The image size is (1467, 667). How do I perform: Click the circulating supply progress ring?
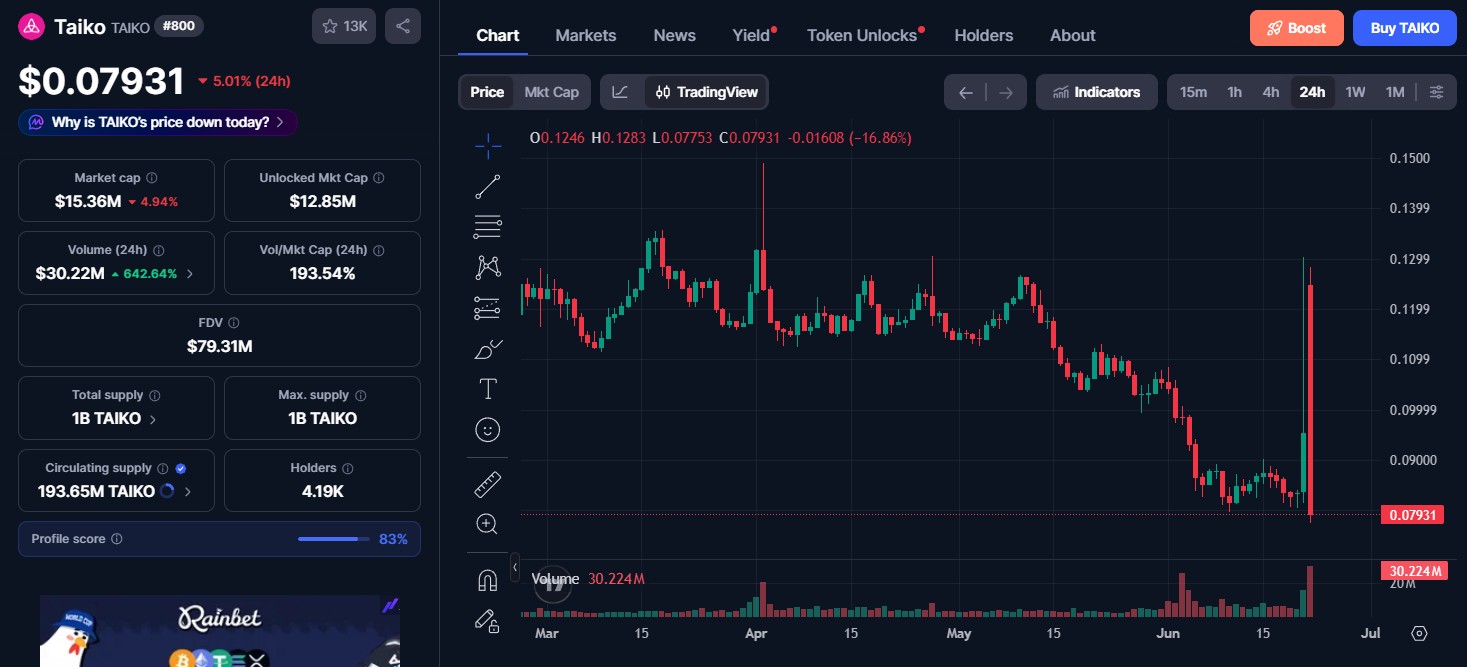167,491
